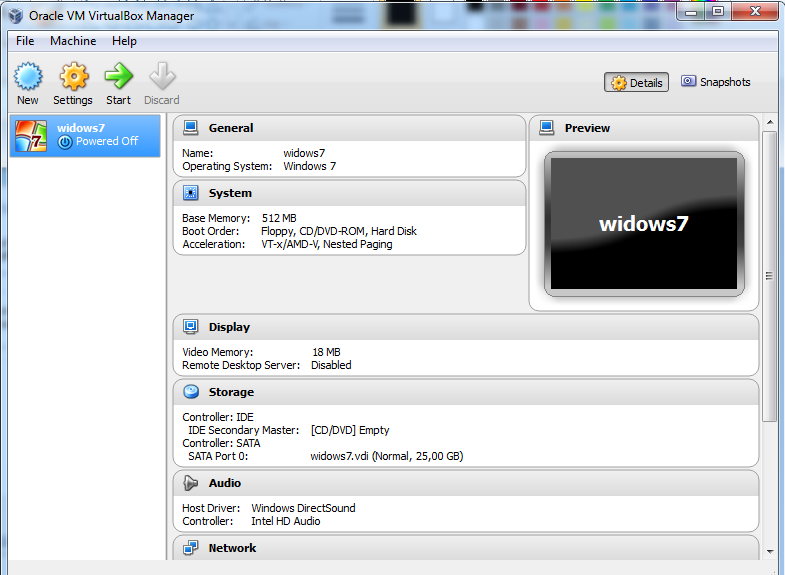Click the Operating System value Windows 7
Viewport: 785px width, 575px height.
(x=310, y=166)
